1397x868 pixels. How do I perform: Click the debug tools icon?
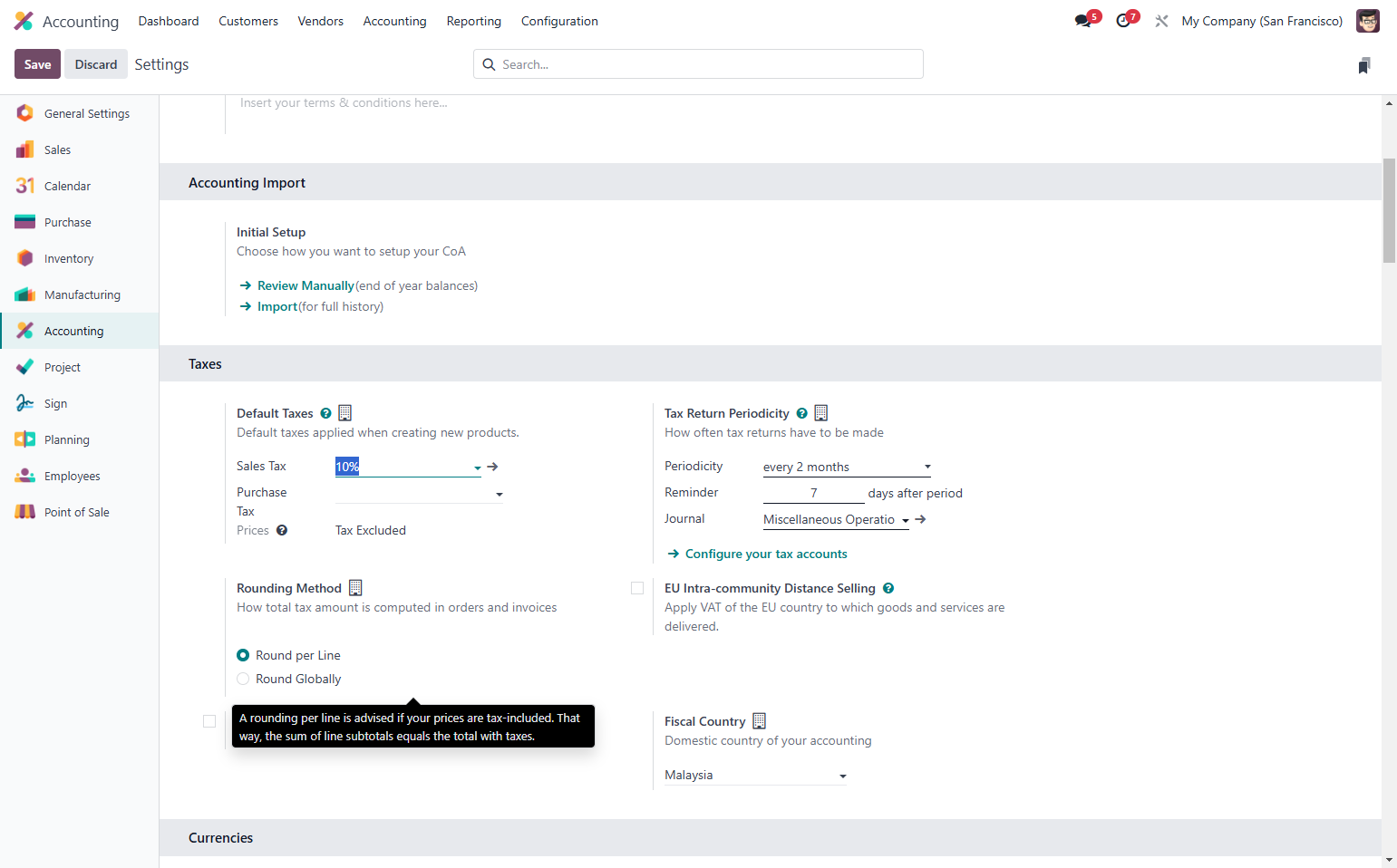pyautogui.click(x=1161, y=21)
